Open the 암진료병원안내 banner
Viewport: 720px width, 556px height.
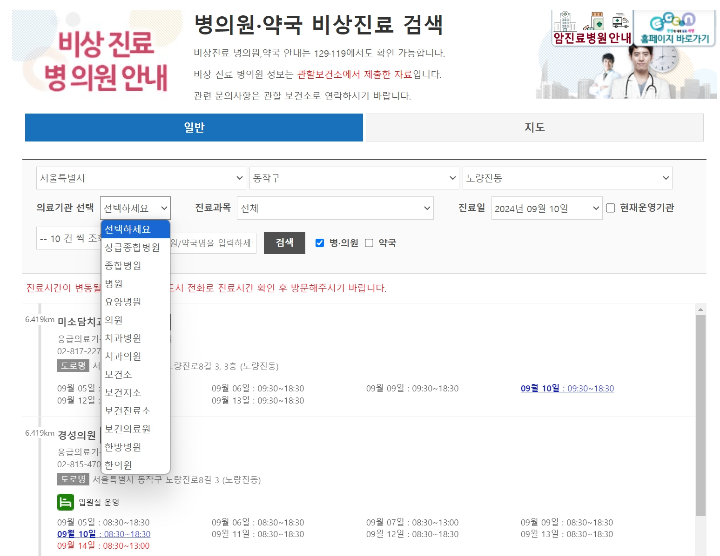coord(592,28)
